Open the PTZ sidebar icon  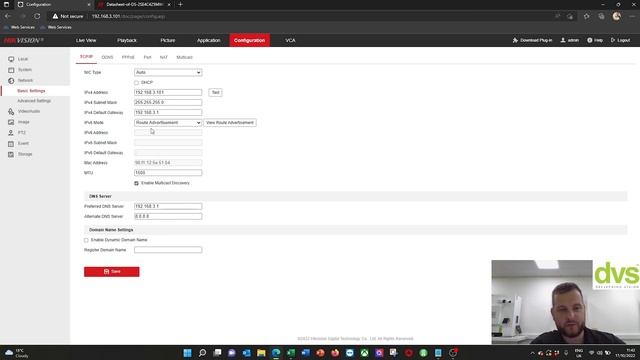[x=11, y=133]
